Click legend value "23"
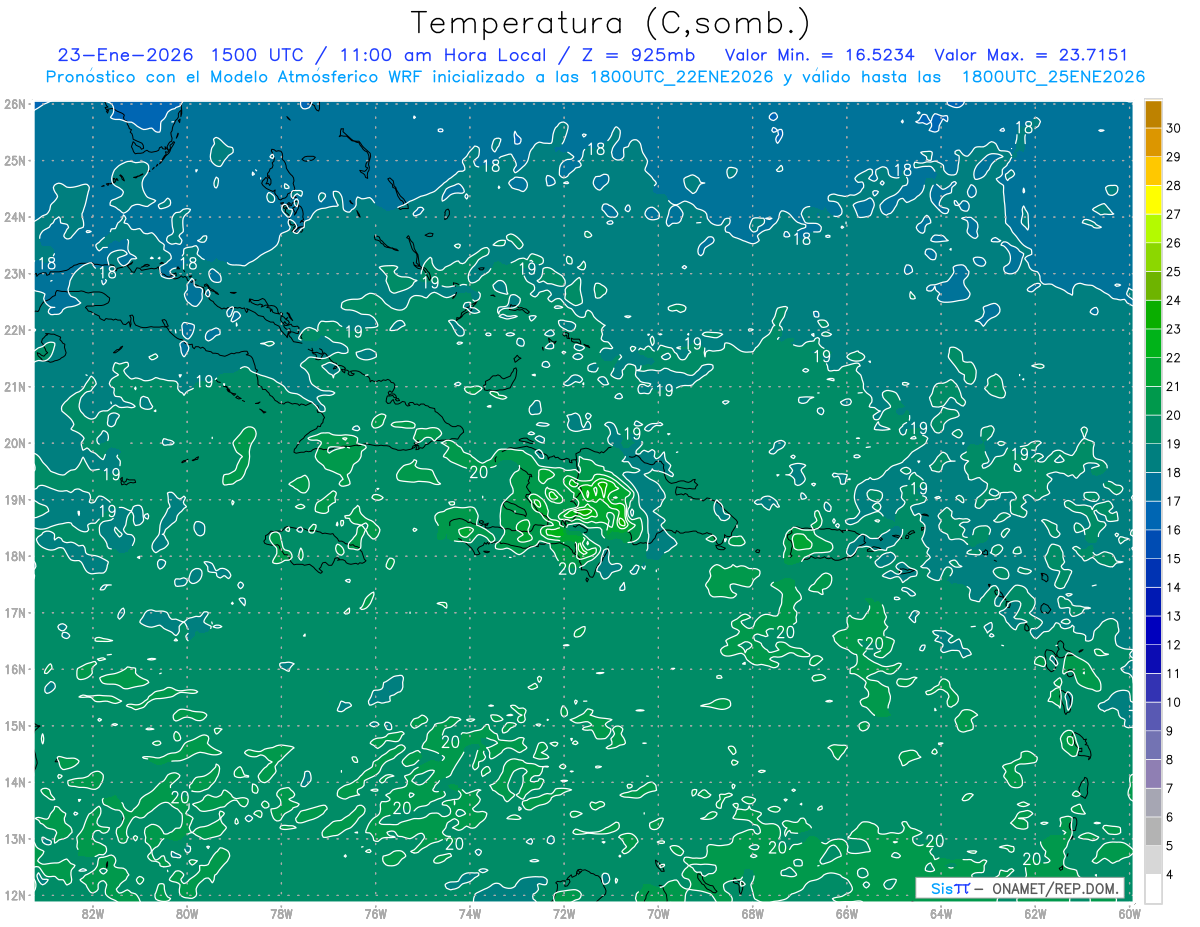This screenshot has height=927, width=1200. [1174, 329]
